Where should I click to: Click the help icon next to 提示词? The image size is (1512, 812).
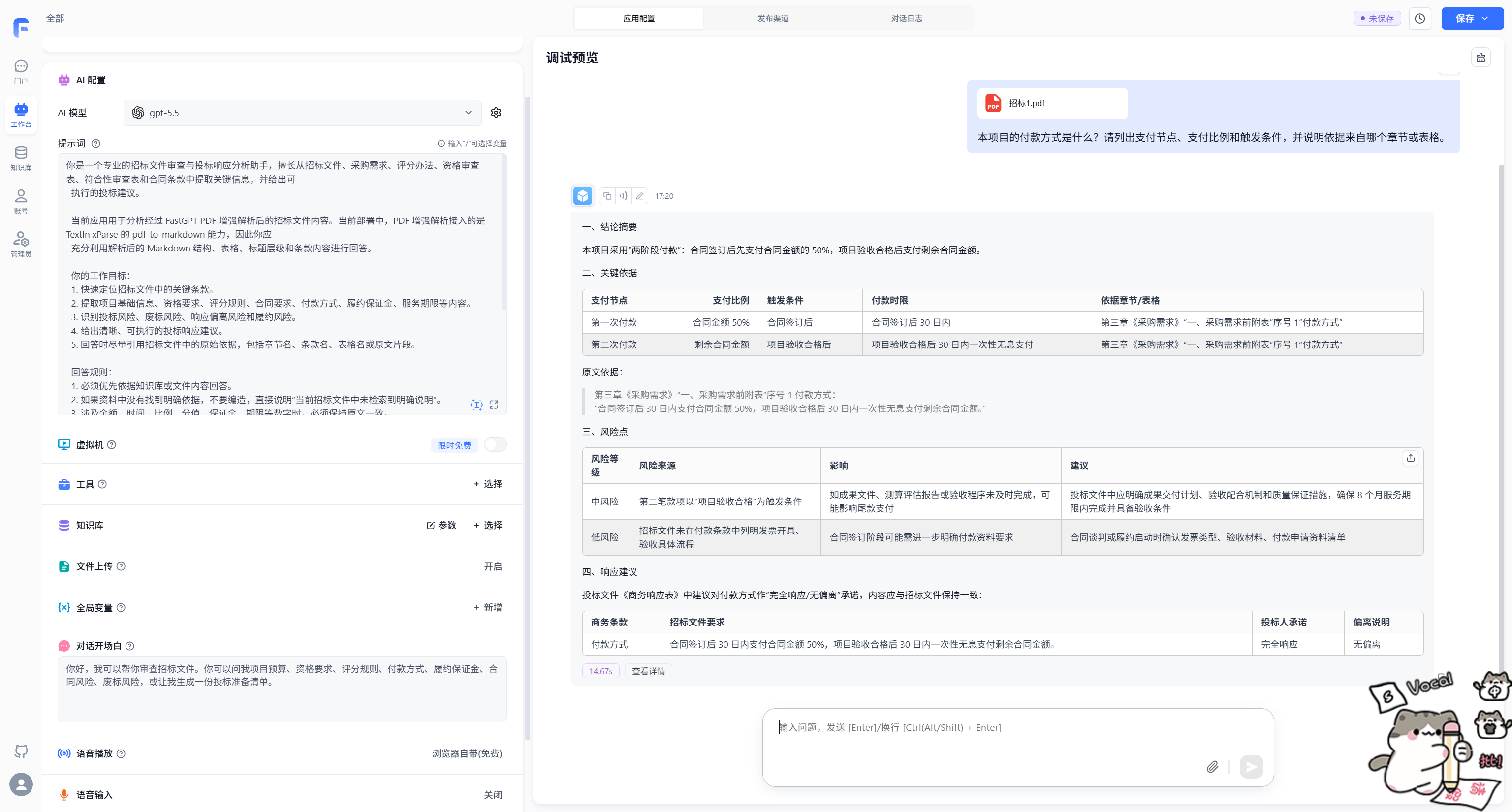click(x=96, y=144)
